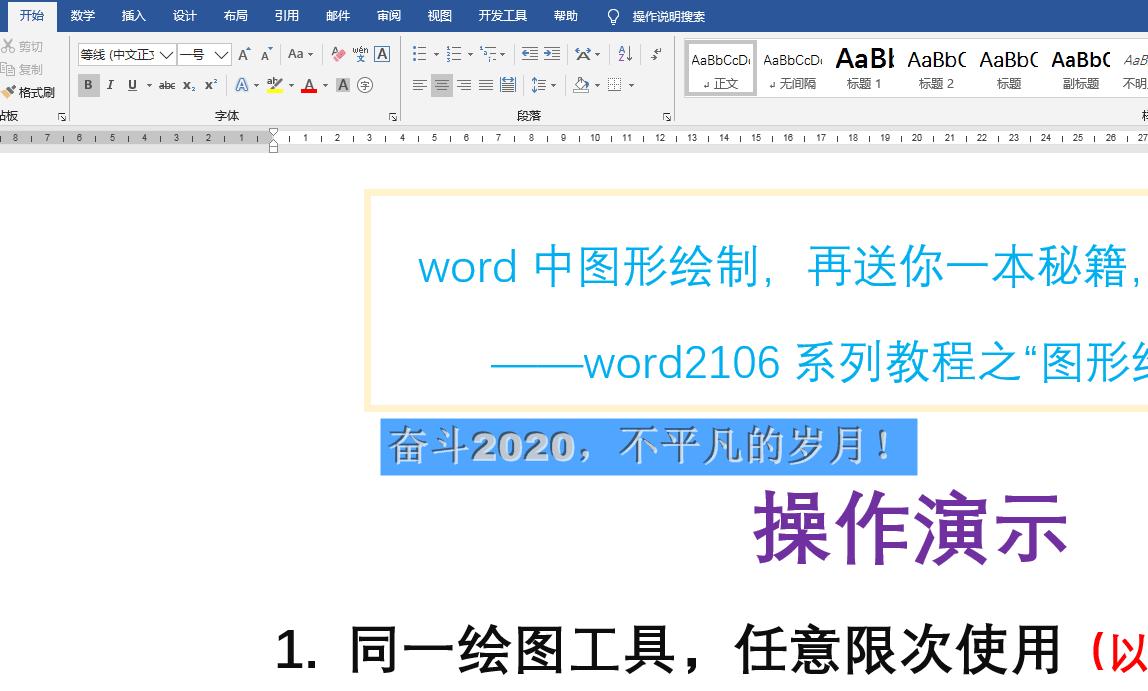The height and width of the screenshot is (691, 1148).
Task: Open the font size dropdown
Action: pos(219,54)
